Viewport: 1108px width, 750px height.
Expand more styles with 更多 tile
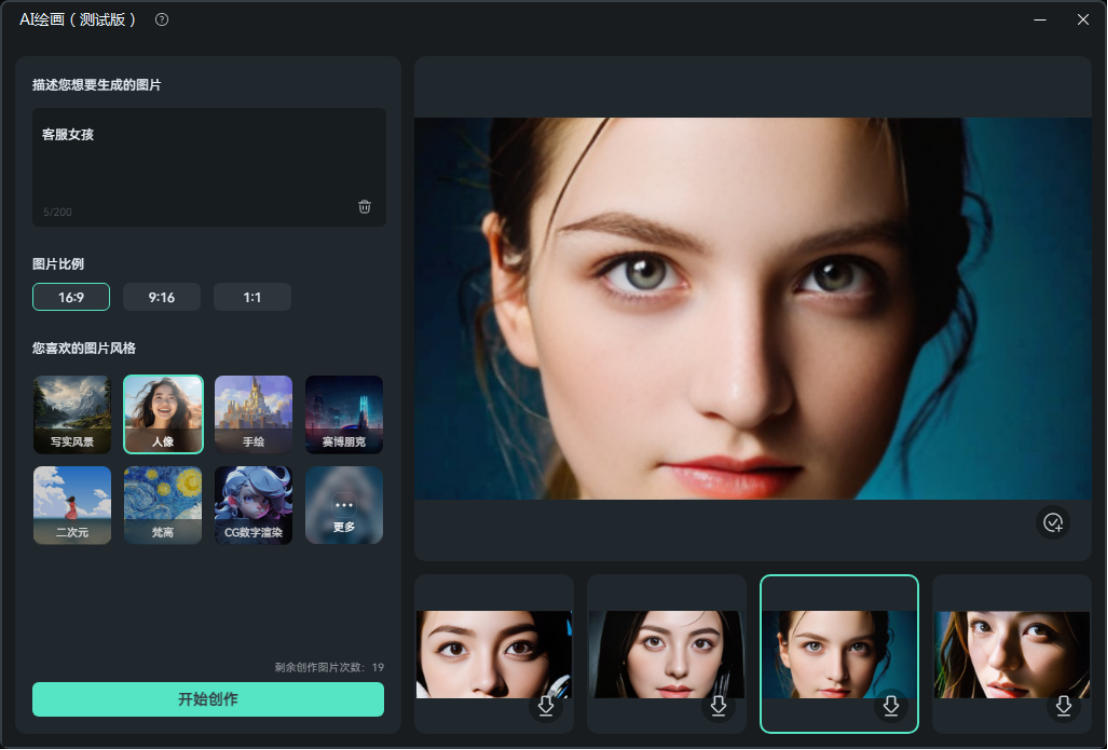pos(344,505)
